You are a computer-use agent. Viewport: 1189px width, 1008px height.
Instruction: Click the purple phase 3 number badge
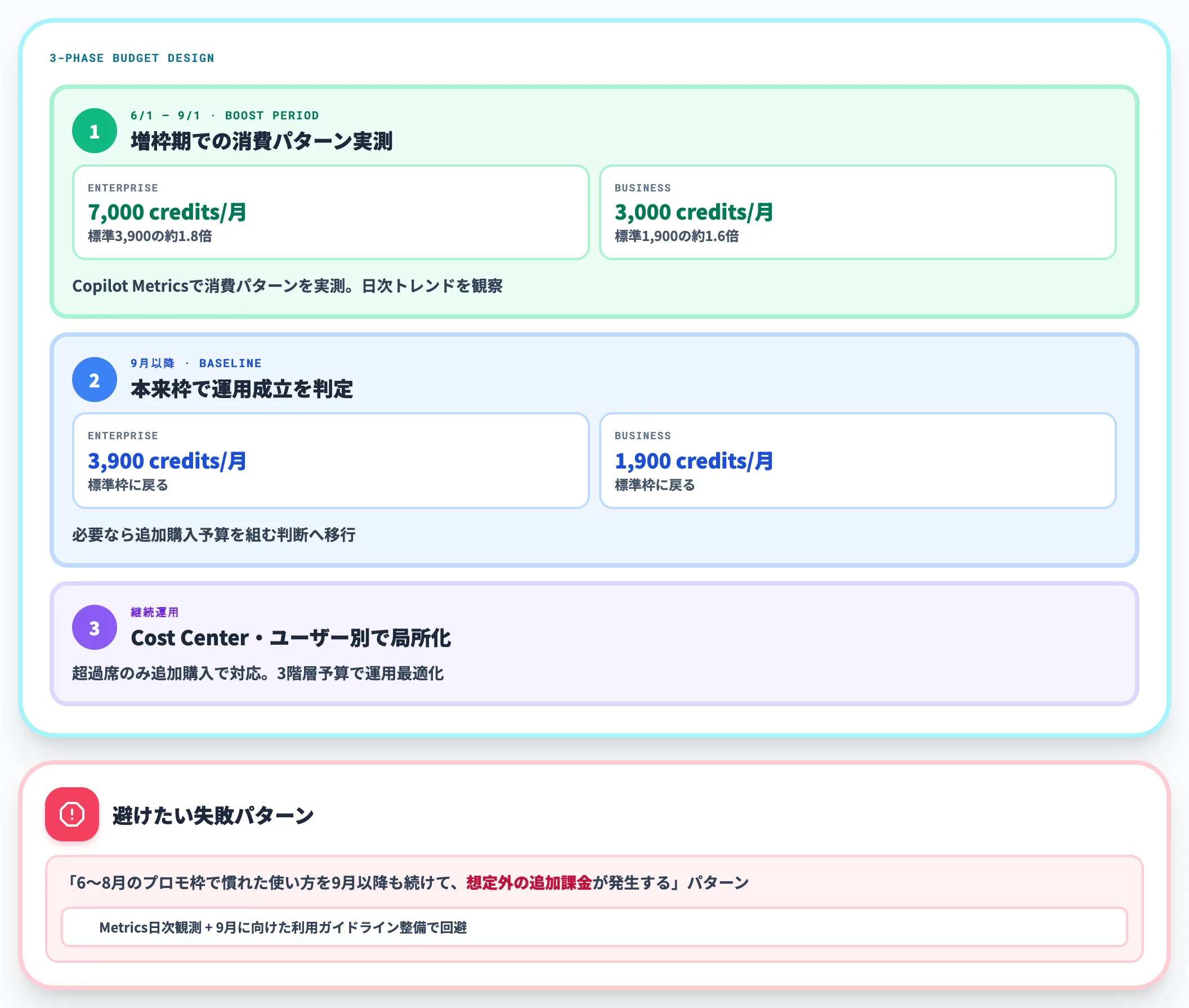tap(94, 627)
